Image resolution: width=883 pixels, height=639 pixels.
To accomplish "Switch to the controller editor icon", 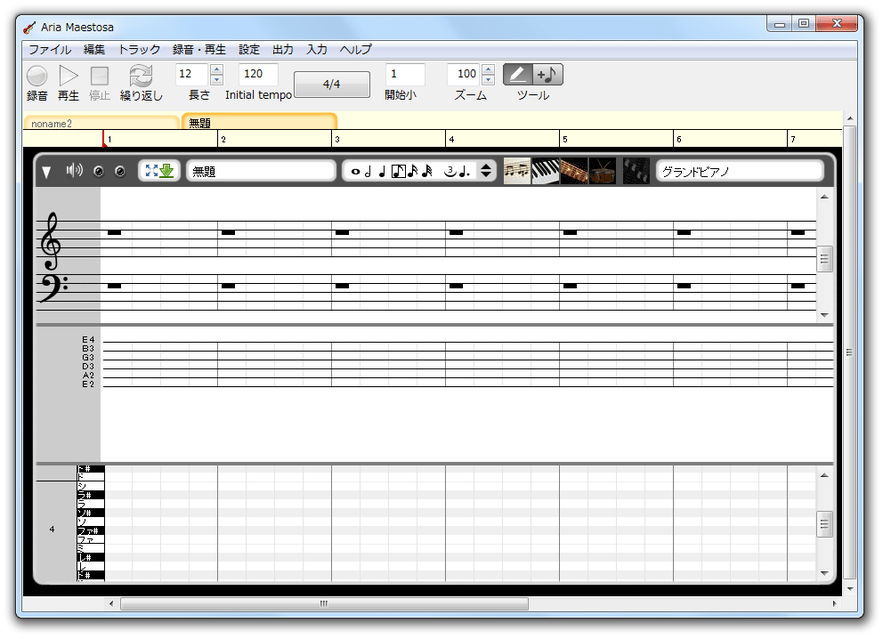I will [636, 171].
